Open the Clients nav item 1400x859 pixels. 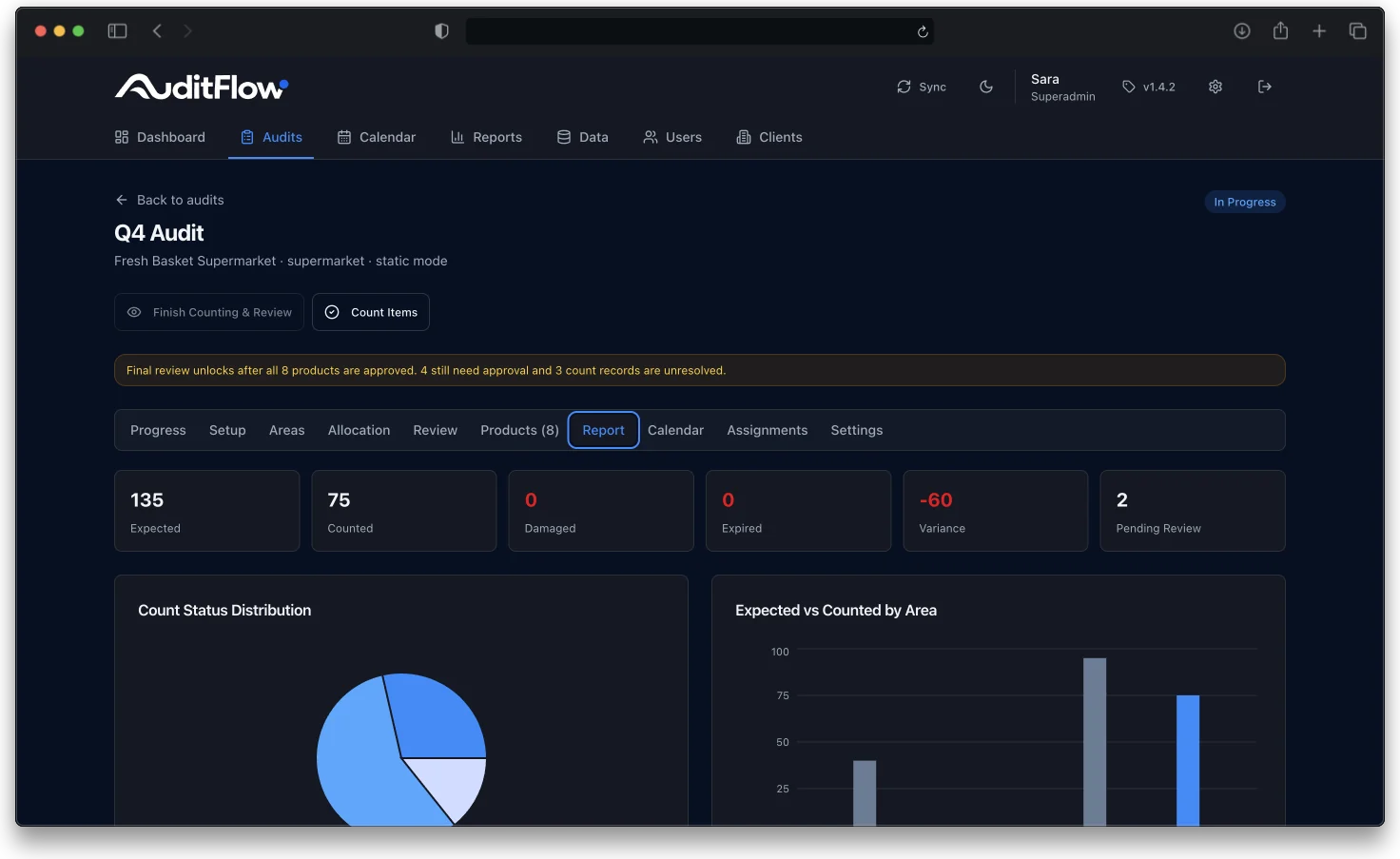pyautogui.click(x=769, y=137)
